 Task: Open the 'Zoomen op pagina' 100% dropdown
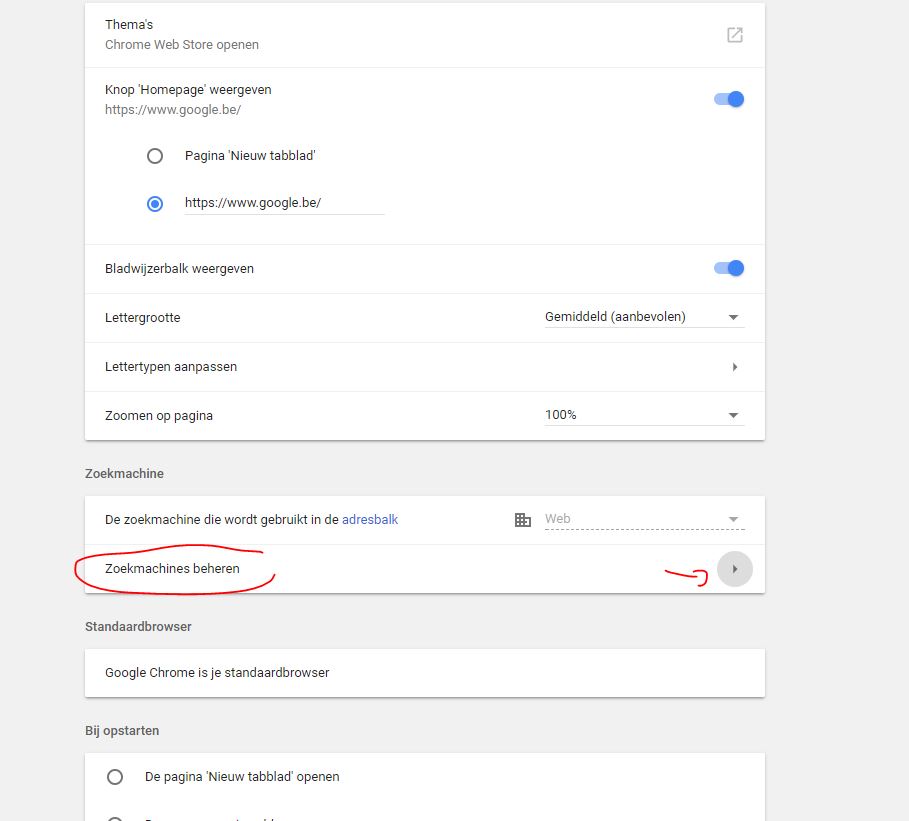click(x=644, y=415)
